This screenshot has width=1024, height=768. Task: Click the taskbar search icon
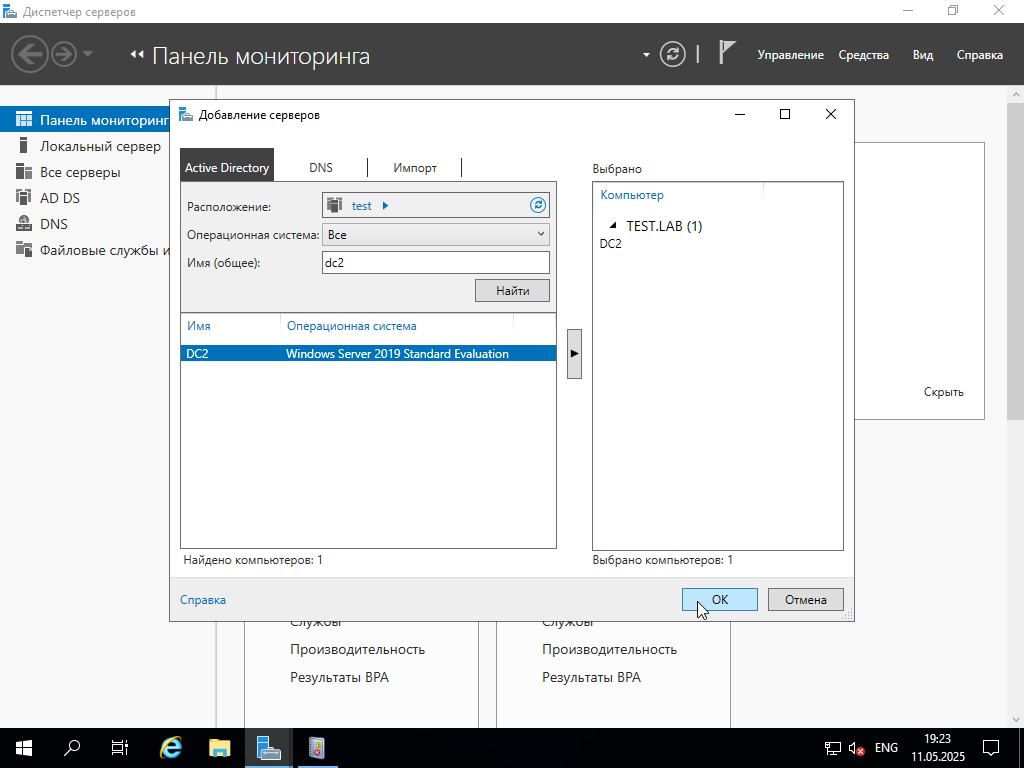point(71,748)
